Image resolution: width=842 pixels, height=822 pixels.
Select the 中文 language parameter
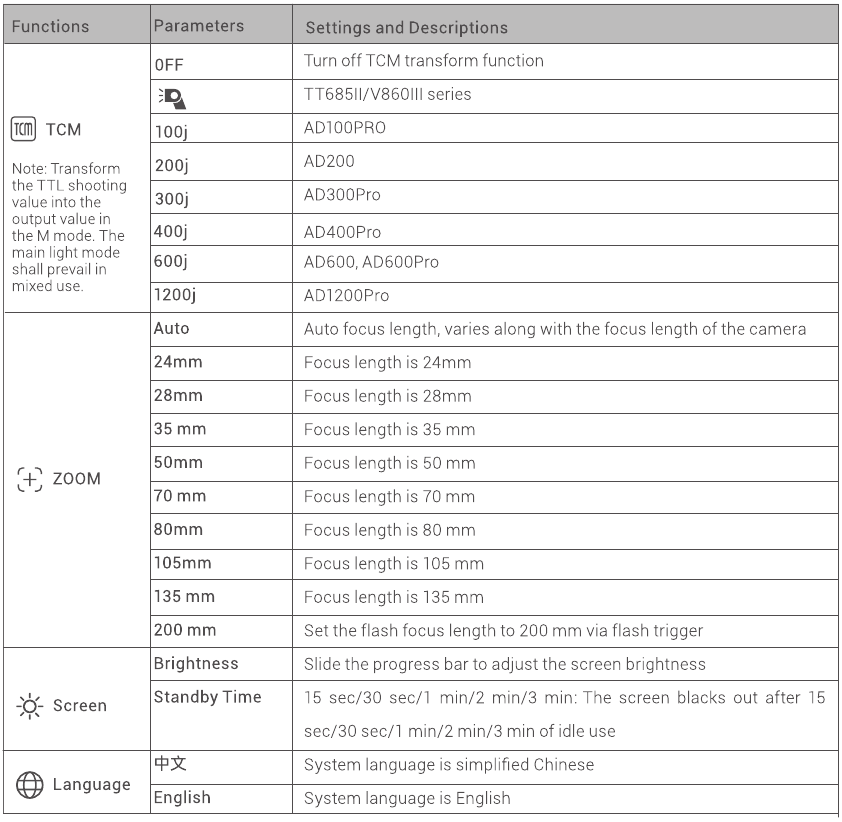point(170,763)
